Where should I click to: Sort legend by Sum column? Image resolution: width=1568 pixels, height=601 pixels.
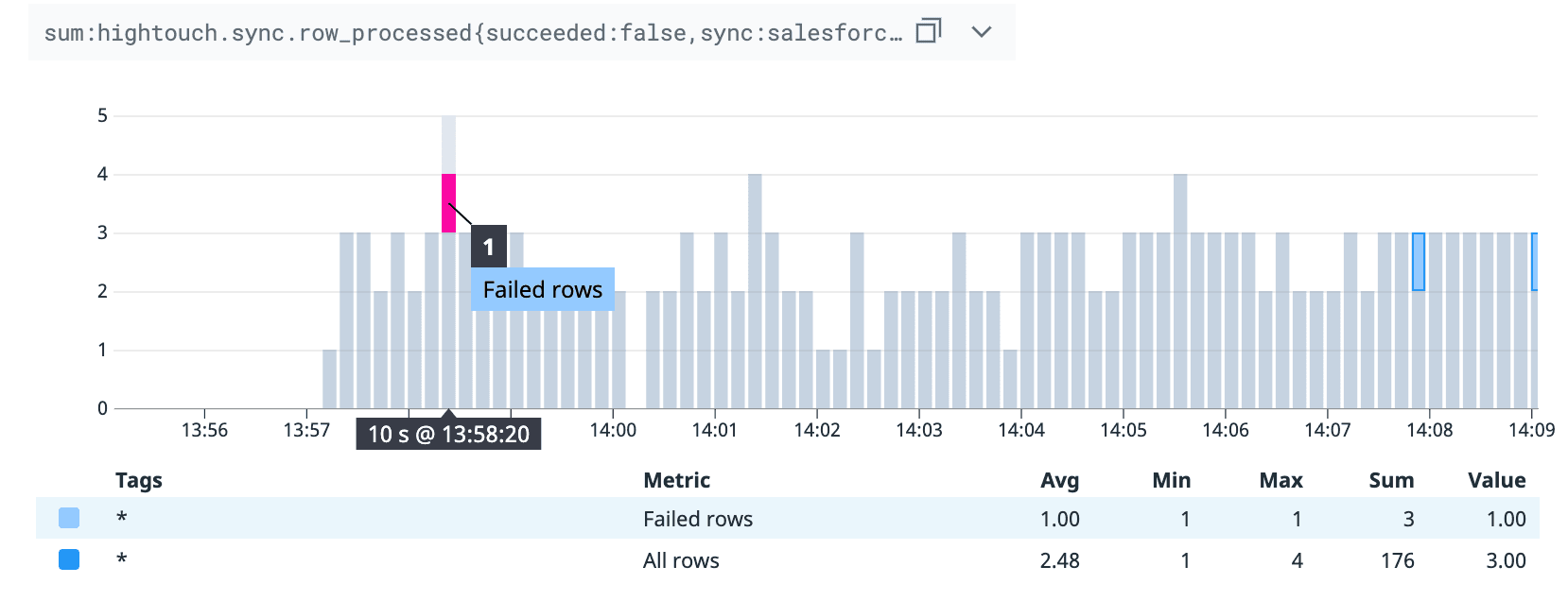tap(1391, 480)
